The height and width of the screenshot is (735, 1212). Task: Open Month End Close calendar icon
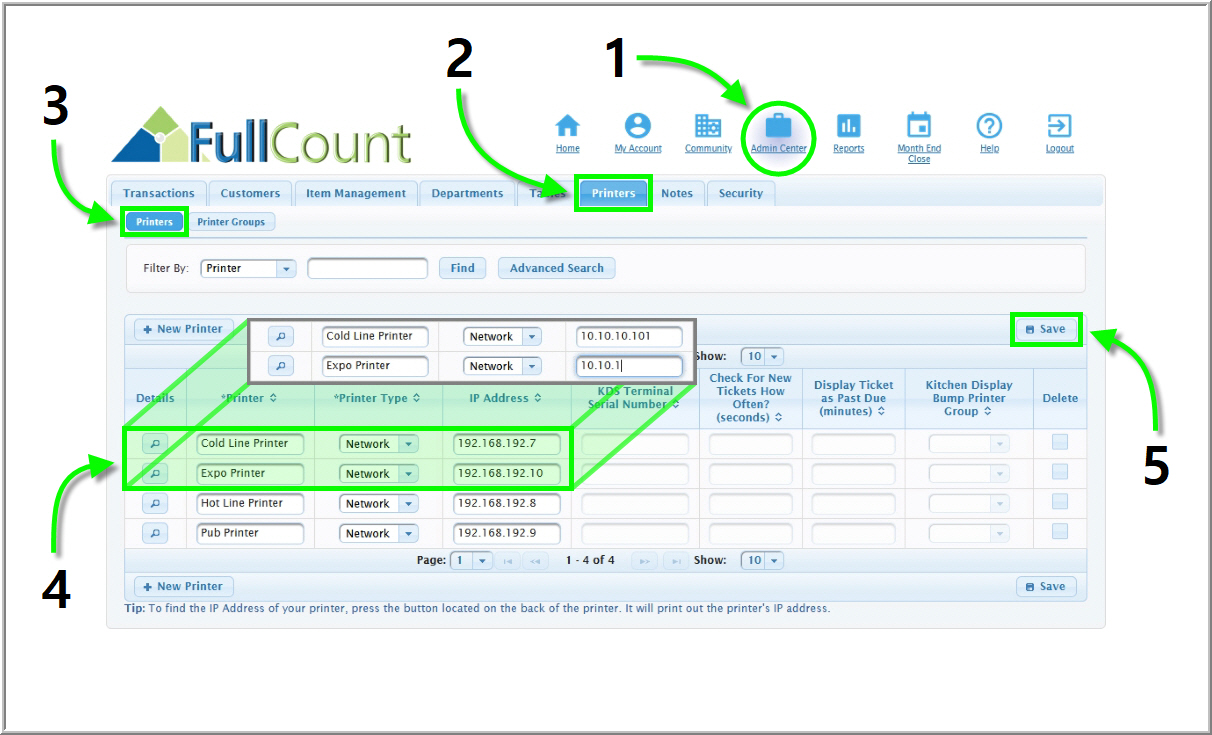tap(918, 126)
